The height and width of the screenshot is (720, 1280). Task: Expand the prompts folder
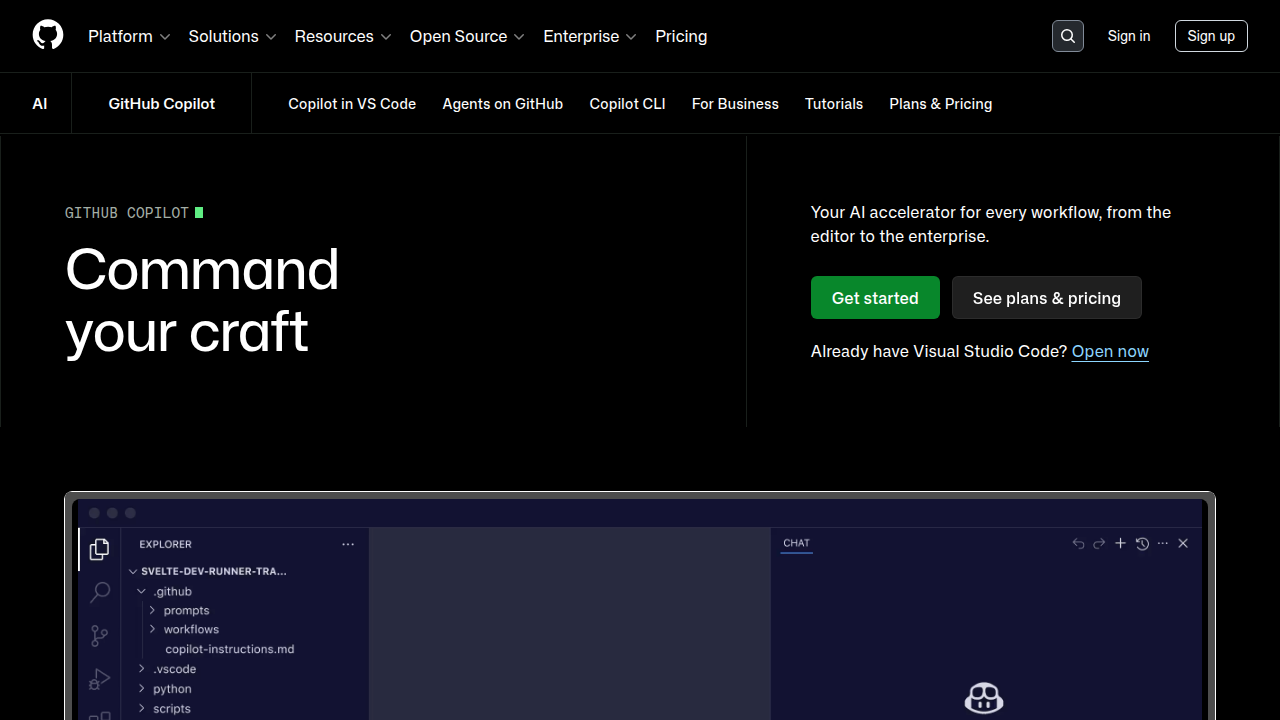pos(180,610)
